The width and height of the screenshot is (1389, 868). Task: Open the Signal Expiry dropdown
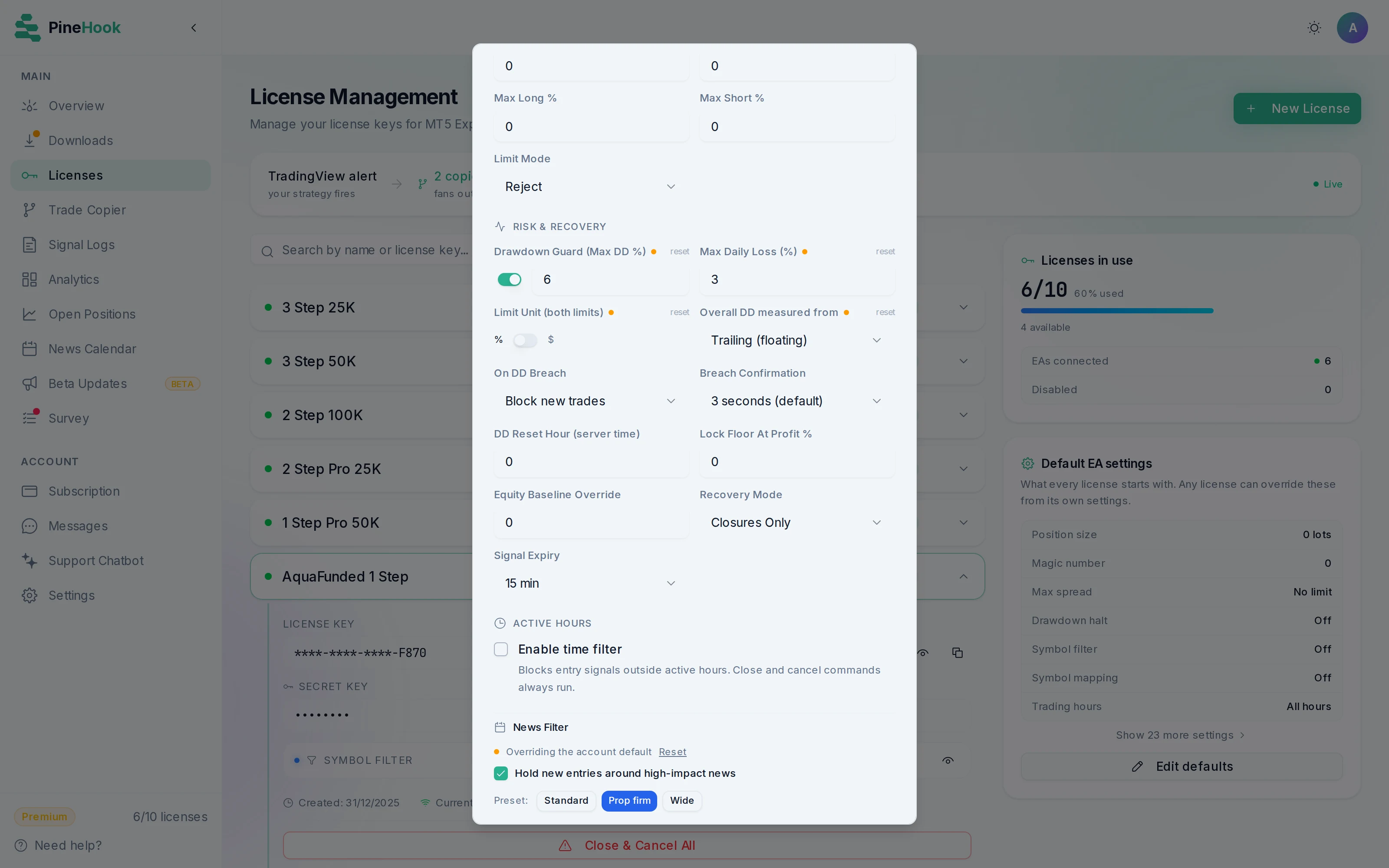coord(591,583)
